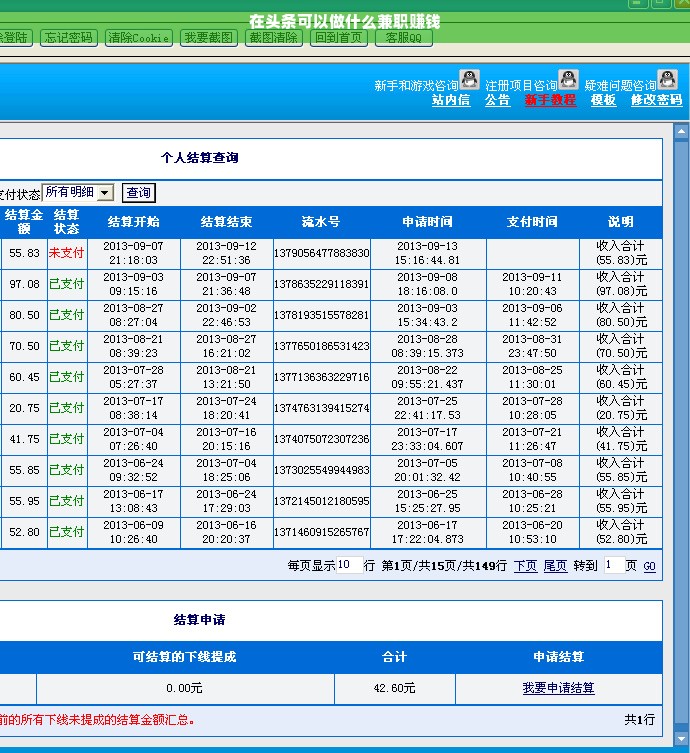
Task: Click scrollbar down arrow at bottom right
Action: point(681,738)
